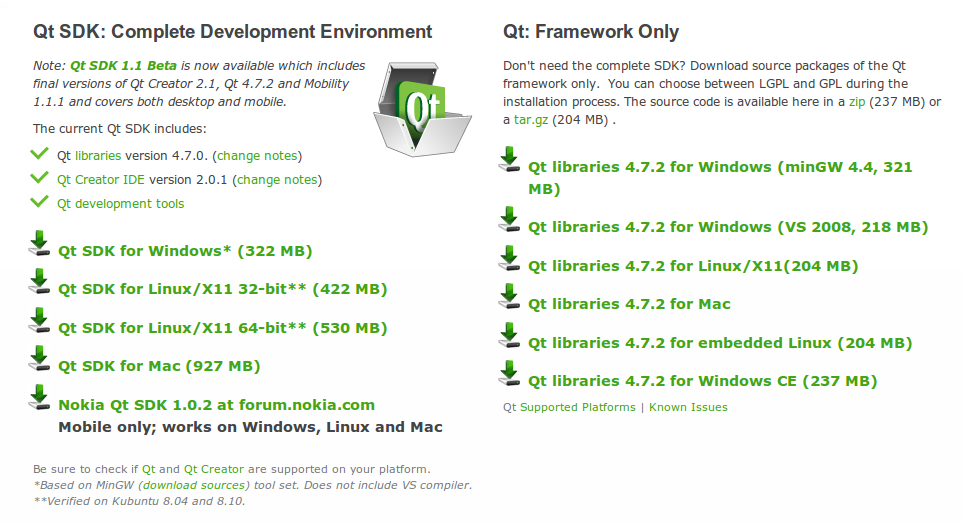The height and width of the screenshot is (522, 962).
Task: Open the Qt Creator IDE link
Action: point(101,180)
